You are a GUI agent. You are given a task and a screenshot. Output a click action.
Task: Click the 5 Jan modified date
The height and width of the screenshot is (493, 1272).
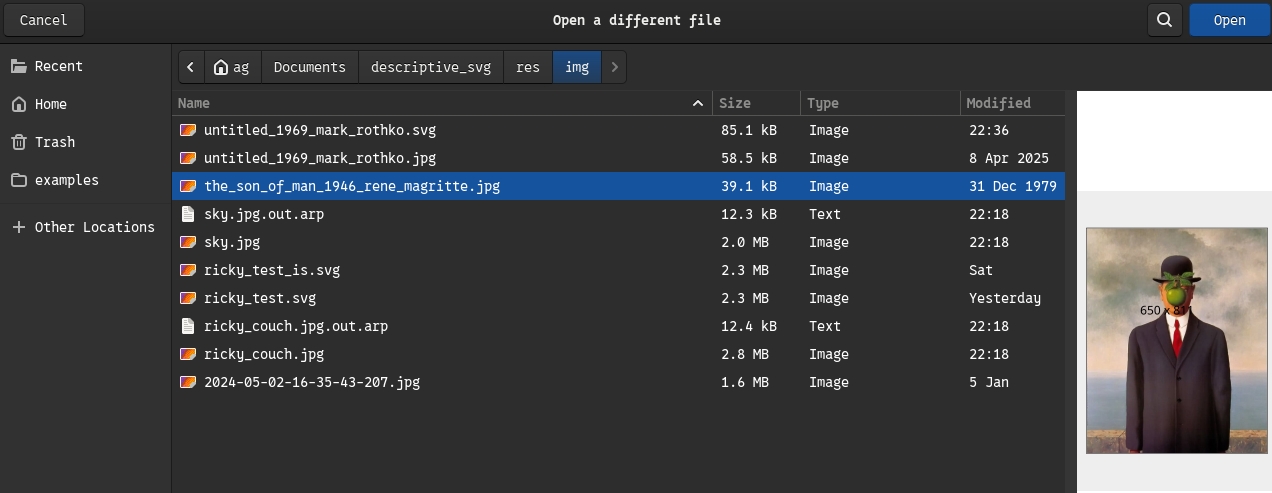coord(988,382)
